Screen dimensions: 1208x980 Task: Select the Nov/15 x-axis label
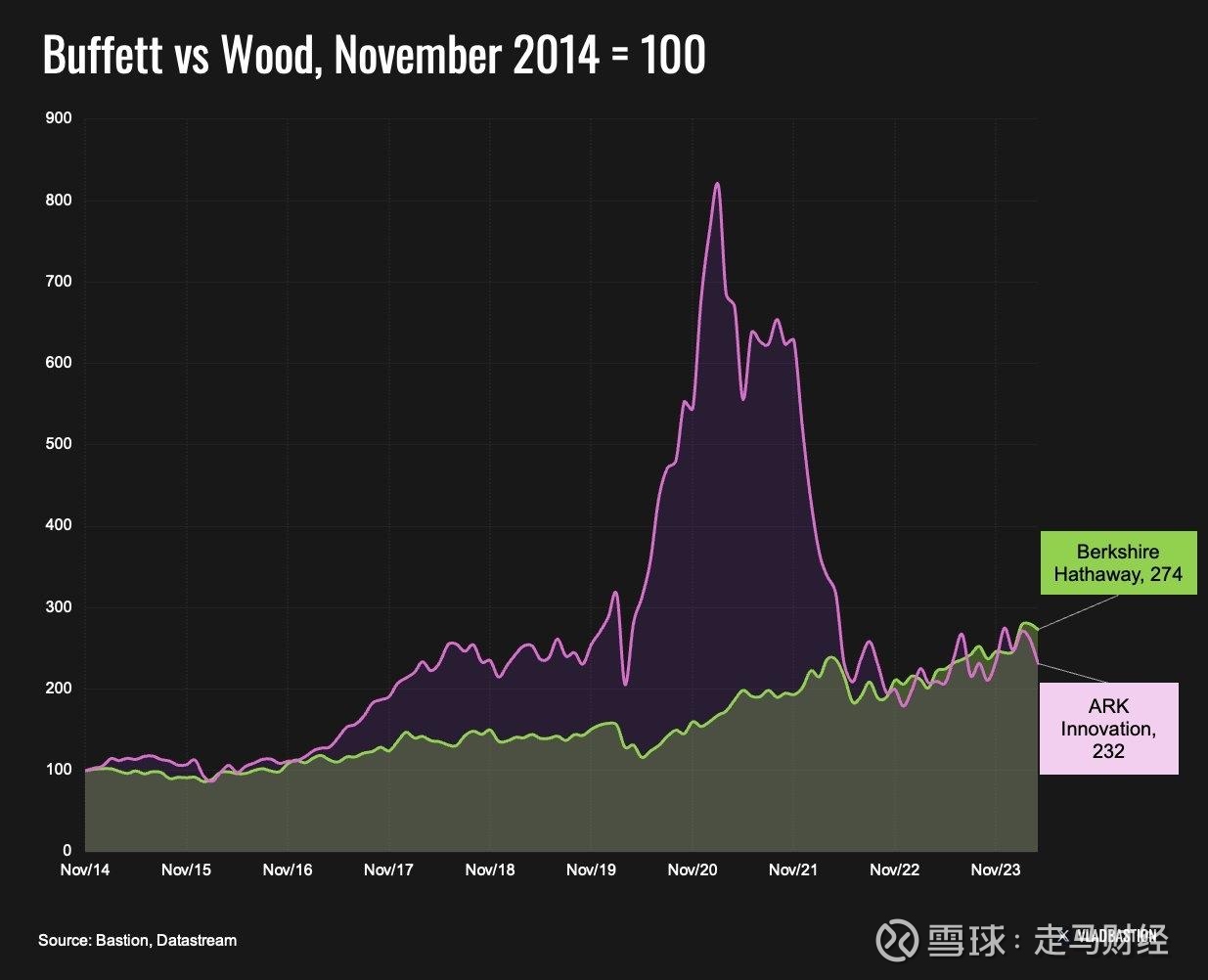(186, 869)
